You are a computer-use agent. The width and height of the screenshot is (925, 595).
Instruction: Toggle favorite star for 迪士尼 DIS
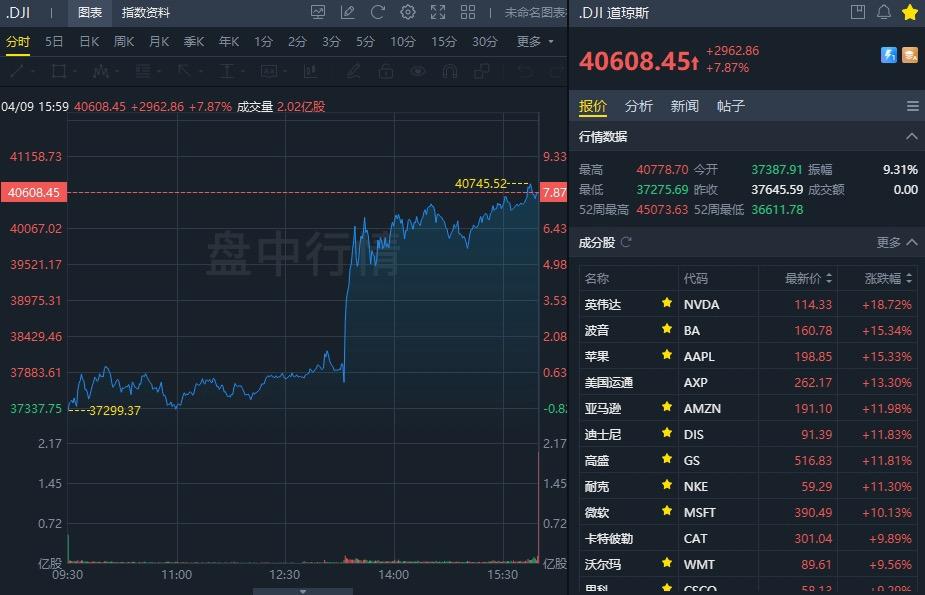tap(667, 432)
